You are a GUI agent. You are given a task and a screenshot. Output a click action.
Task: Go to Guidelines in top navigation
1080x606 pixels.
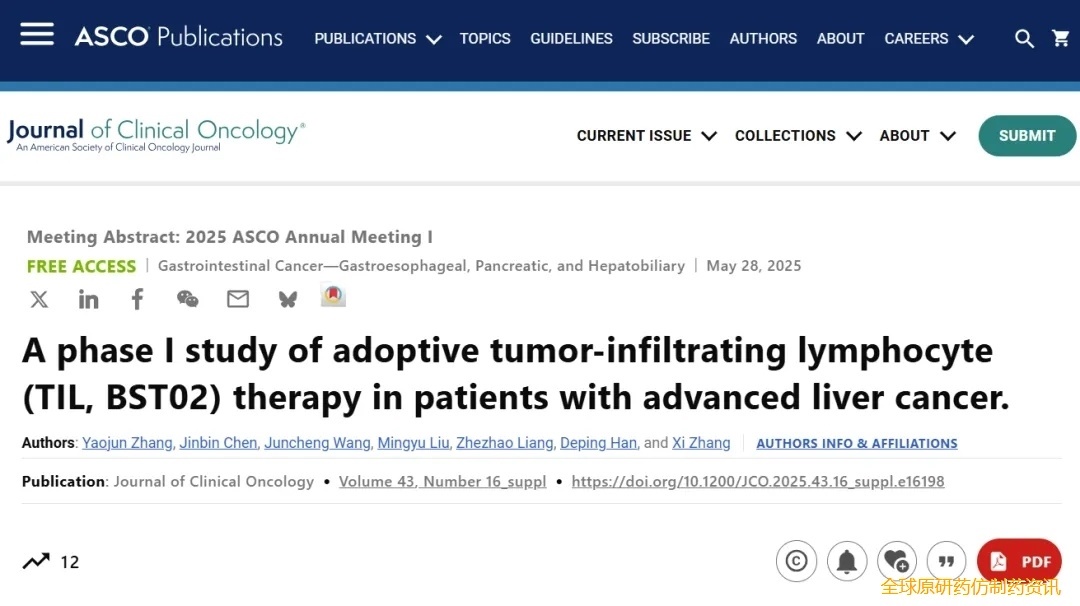pos(571,39)
